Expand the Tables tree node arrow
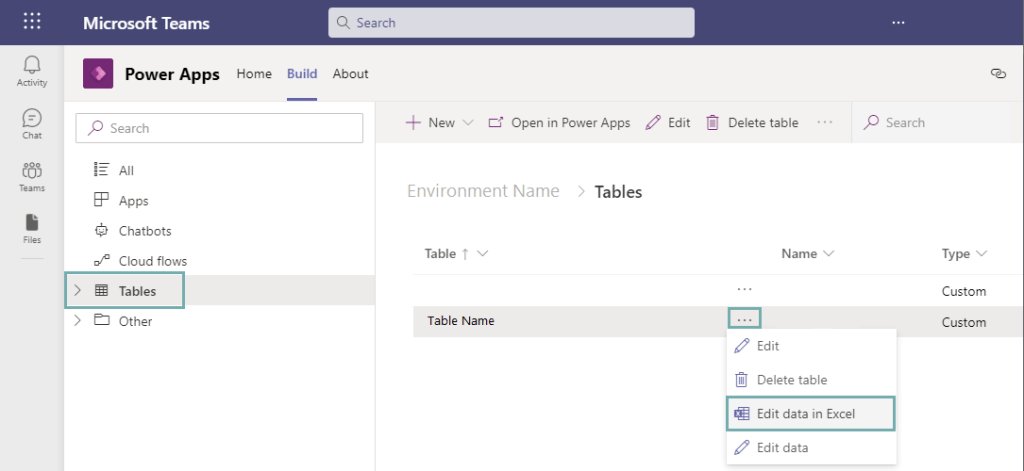 78,291
